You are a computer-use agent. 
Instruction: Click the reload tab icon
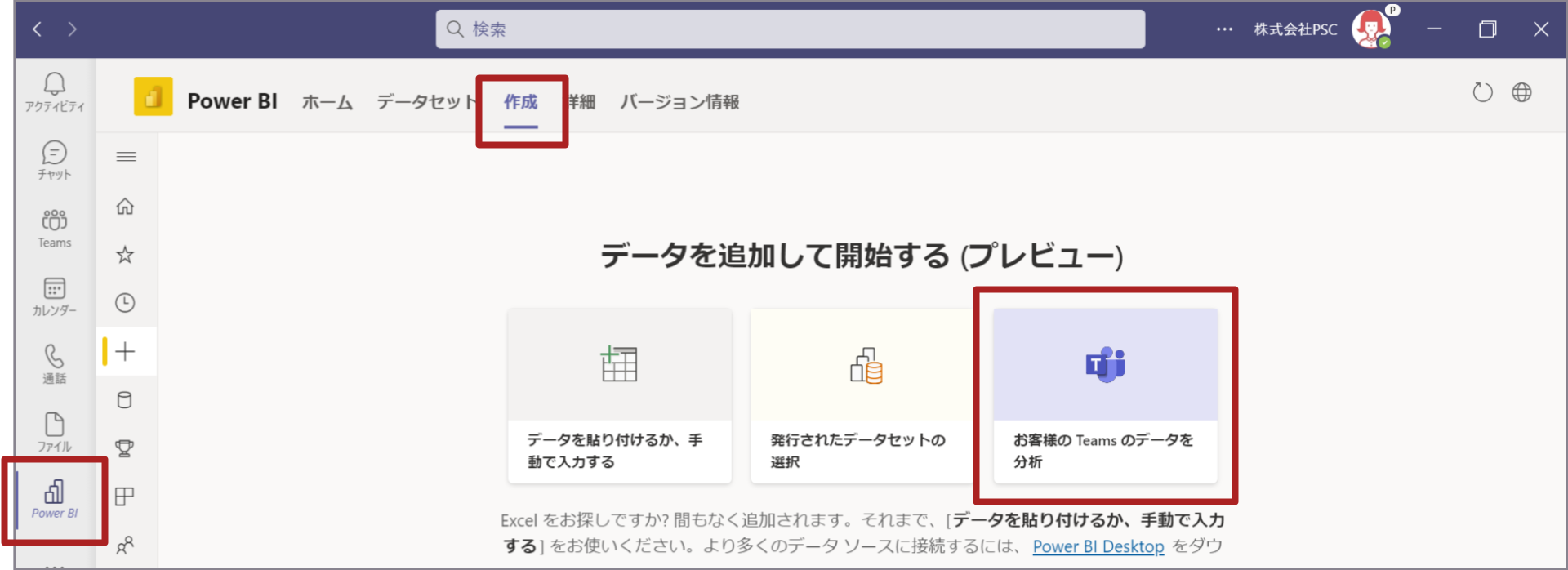(1482, 93)
